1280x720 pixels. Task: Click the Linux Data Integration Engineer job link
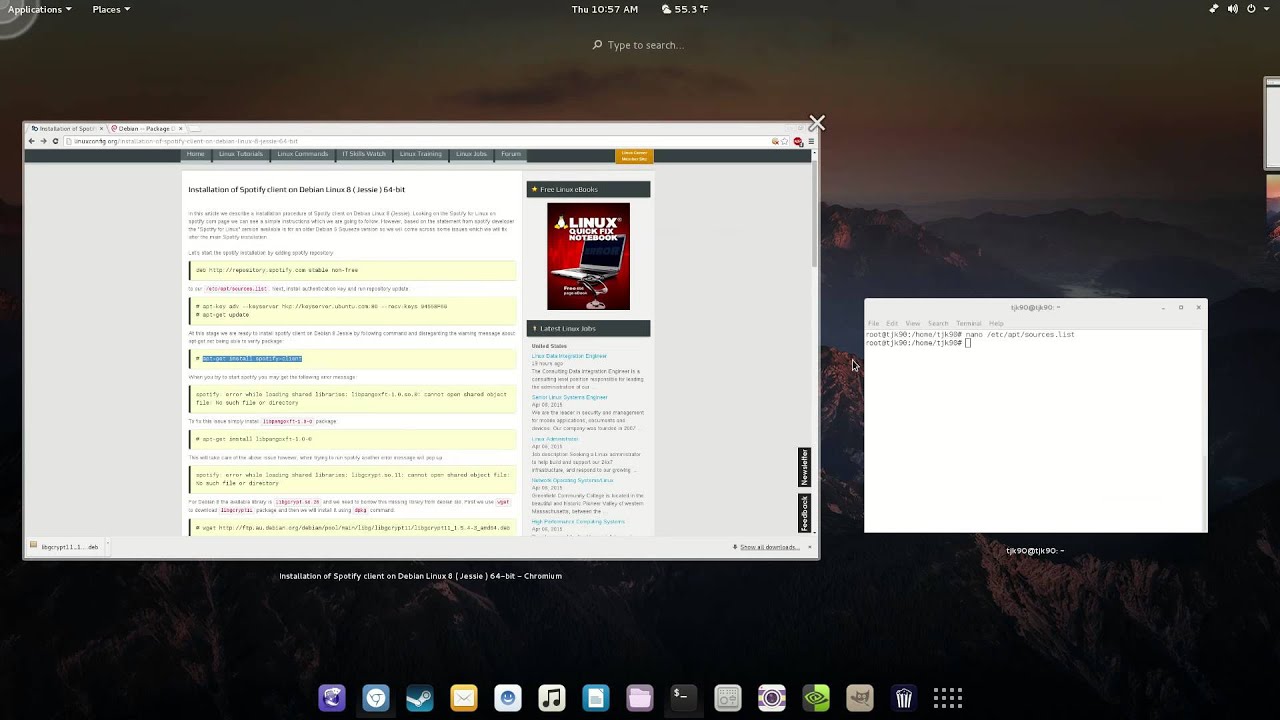pos(569,356)
